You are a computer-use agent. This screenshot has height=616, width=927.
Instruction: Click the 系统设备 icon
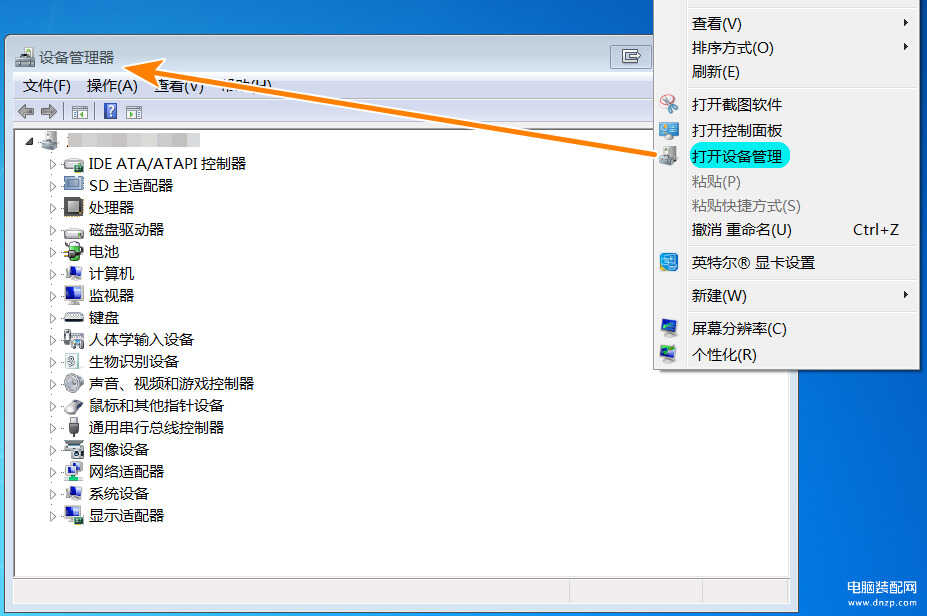pos(73,493)
